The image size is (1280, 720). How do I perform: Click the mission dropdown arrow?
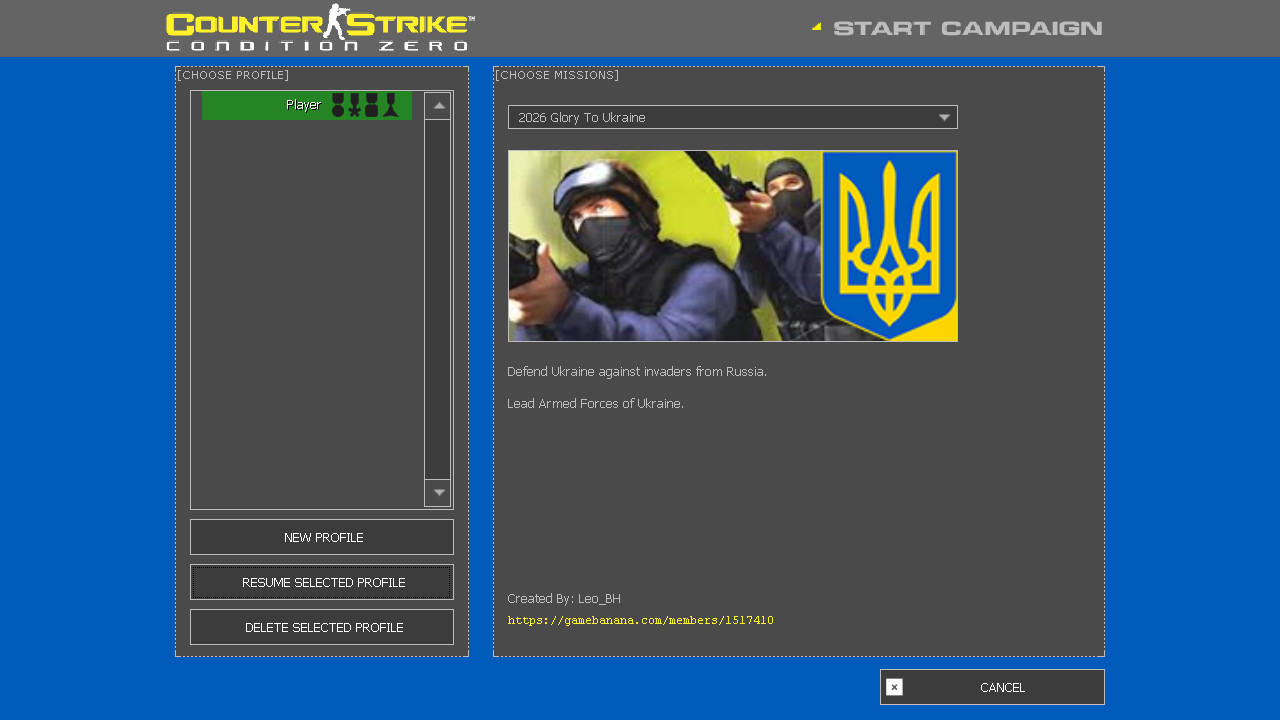coord(944,117)
